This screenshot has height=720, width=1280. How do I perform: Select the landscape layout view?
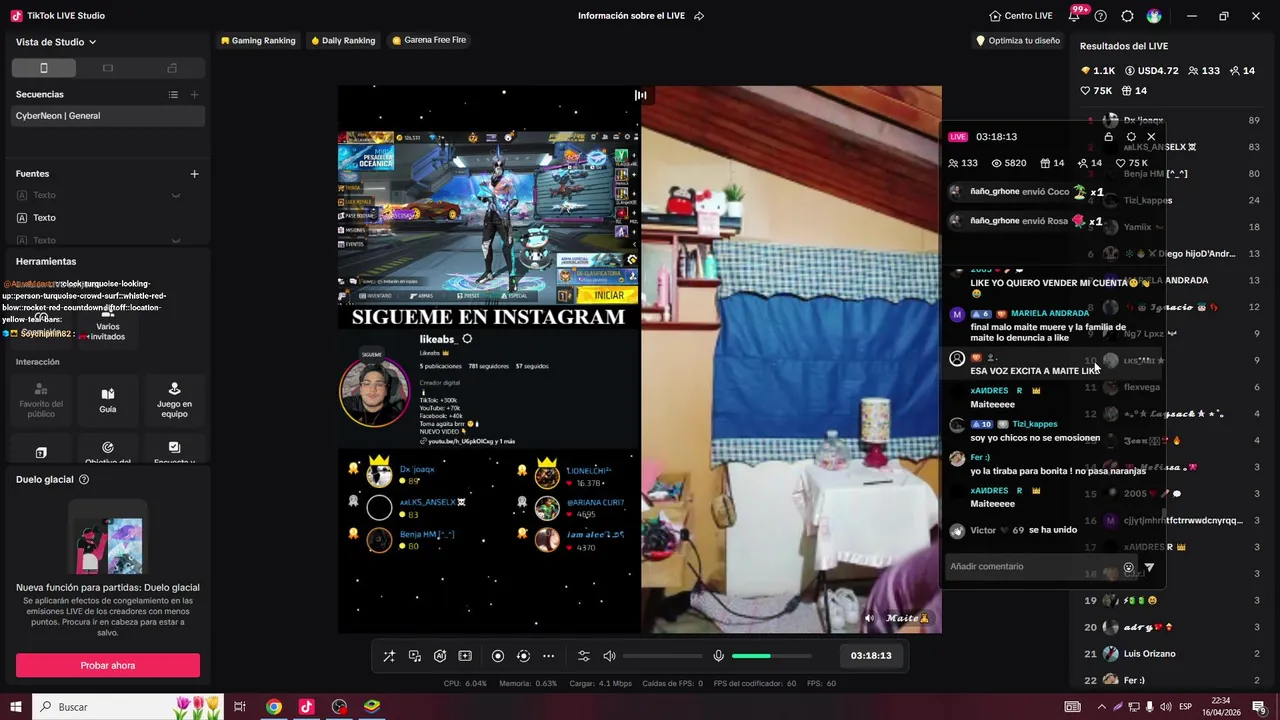[108, 68]
